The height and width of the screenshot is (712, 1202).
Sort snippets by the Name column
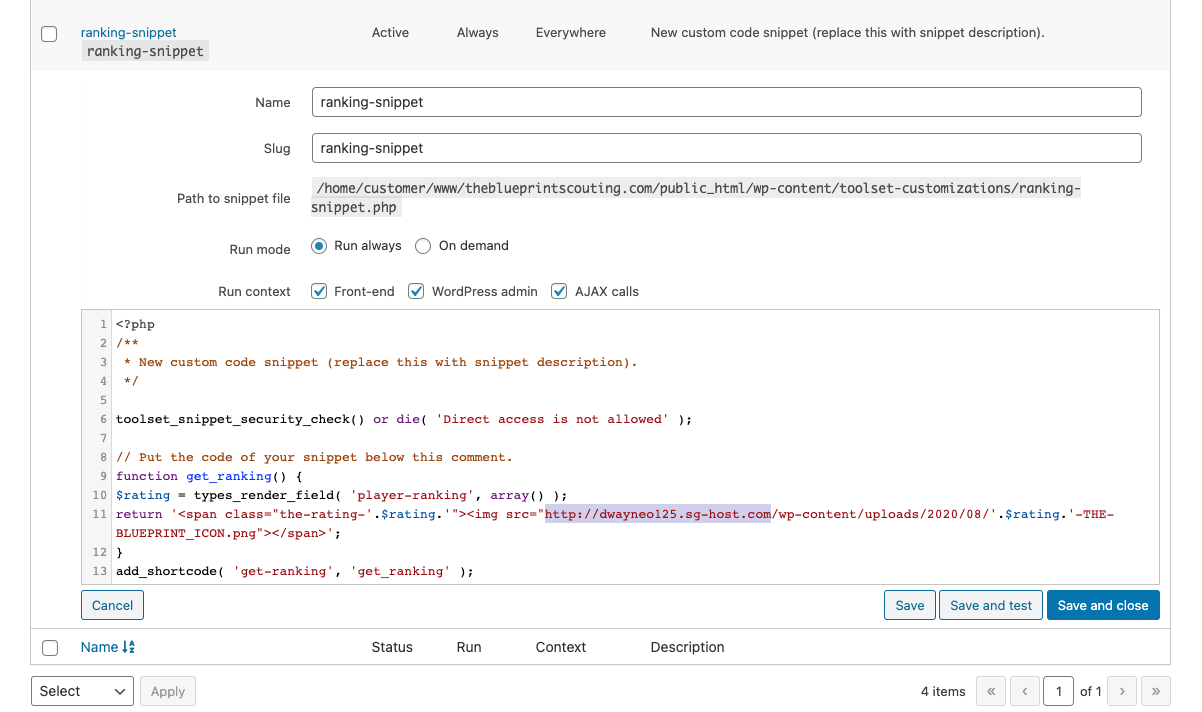[x=99, y=647]
